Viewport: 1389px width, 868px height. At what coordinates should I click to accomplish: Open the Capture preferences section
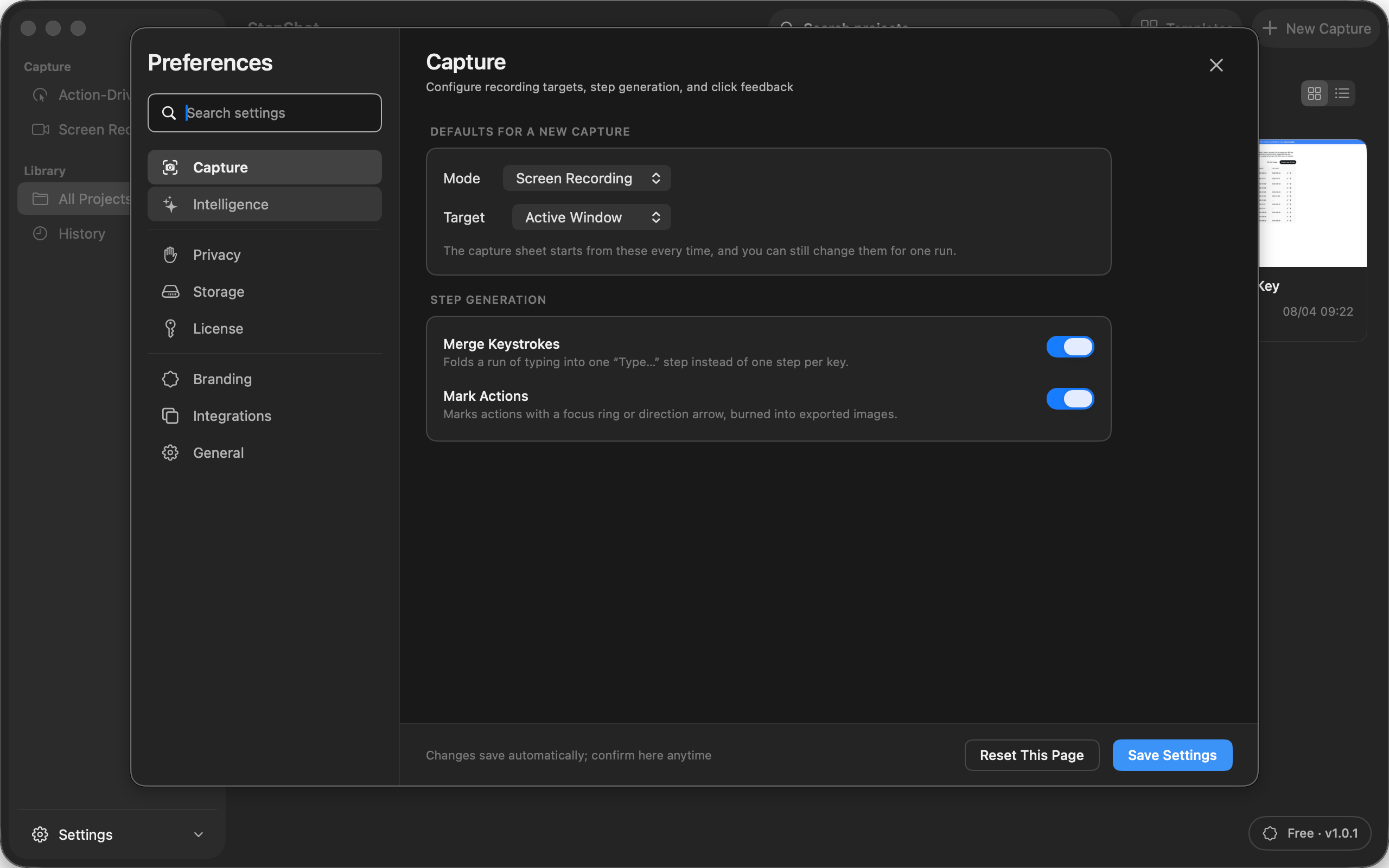pos(265,167)
